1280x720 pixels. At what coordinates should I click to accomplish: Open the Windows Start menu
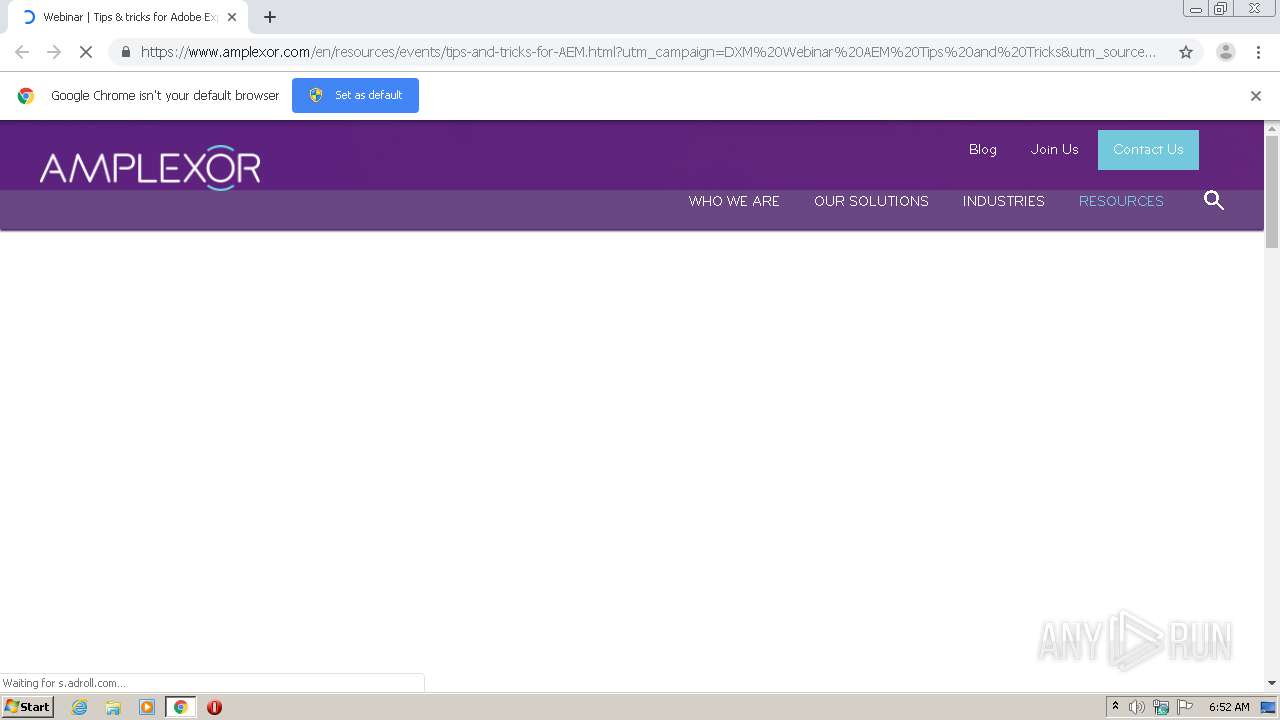[27, 706]
